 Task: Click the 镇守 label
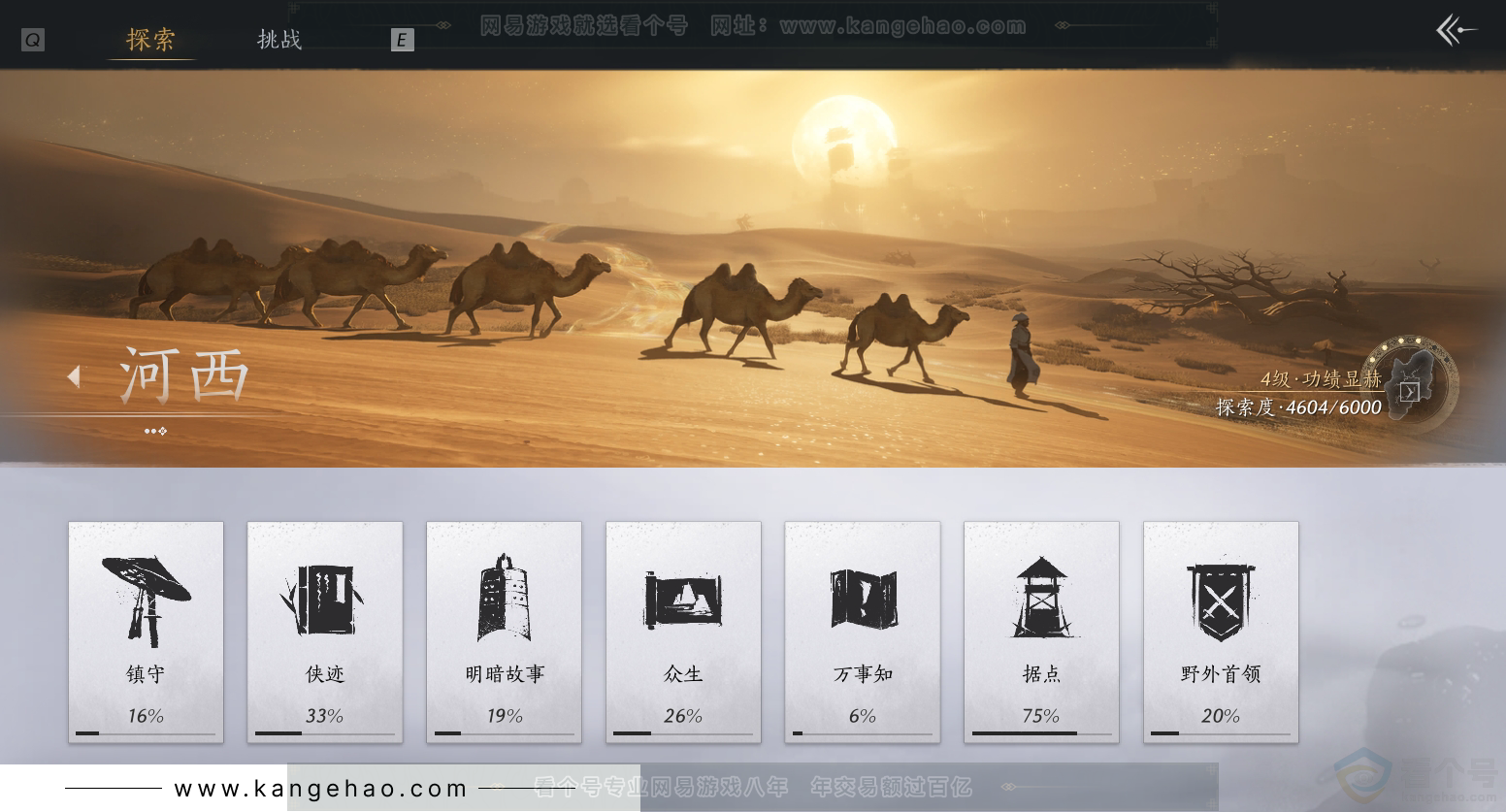tap(146, 673)
